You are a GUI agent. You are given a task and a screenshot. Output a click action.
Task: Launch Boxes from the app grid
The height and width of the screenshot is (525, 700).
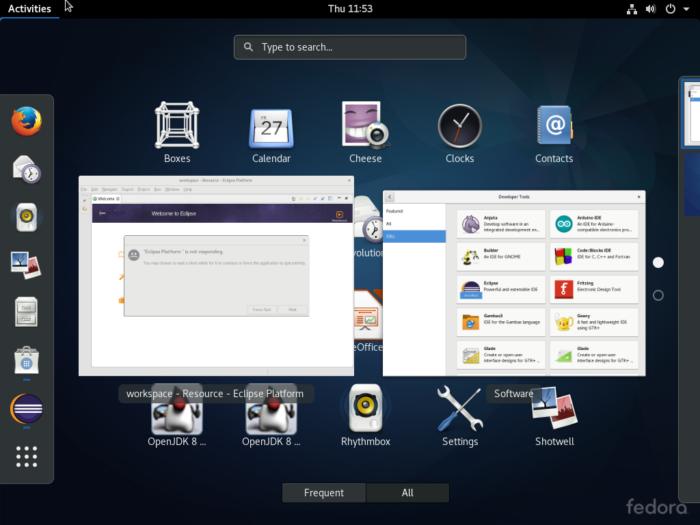click(177, 133)
